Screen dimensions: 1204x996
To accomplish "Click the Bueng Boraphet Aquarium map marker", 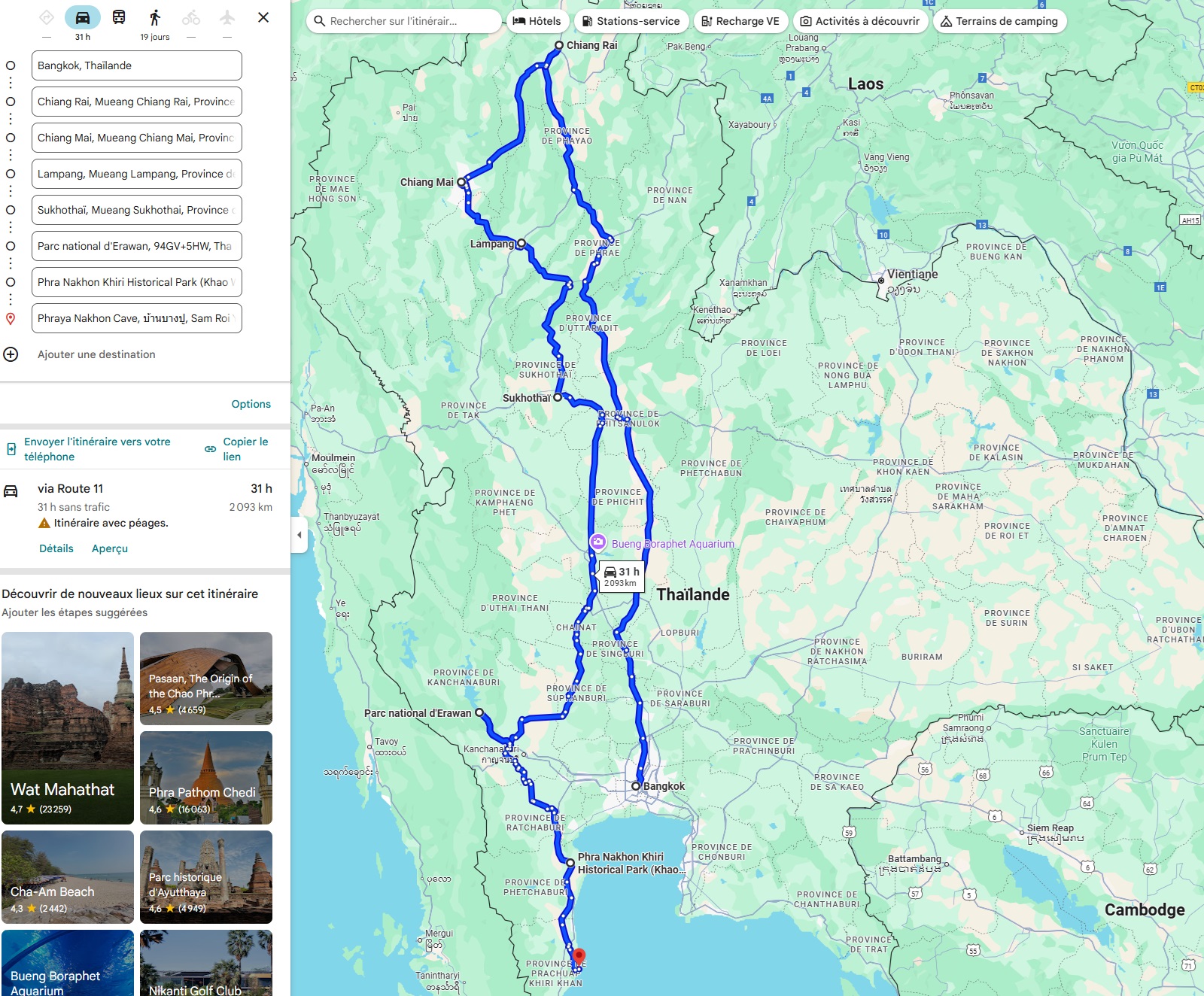I will [x=597, y=542].
